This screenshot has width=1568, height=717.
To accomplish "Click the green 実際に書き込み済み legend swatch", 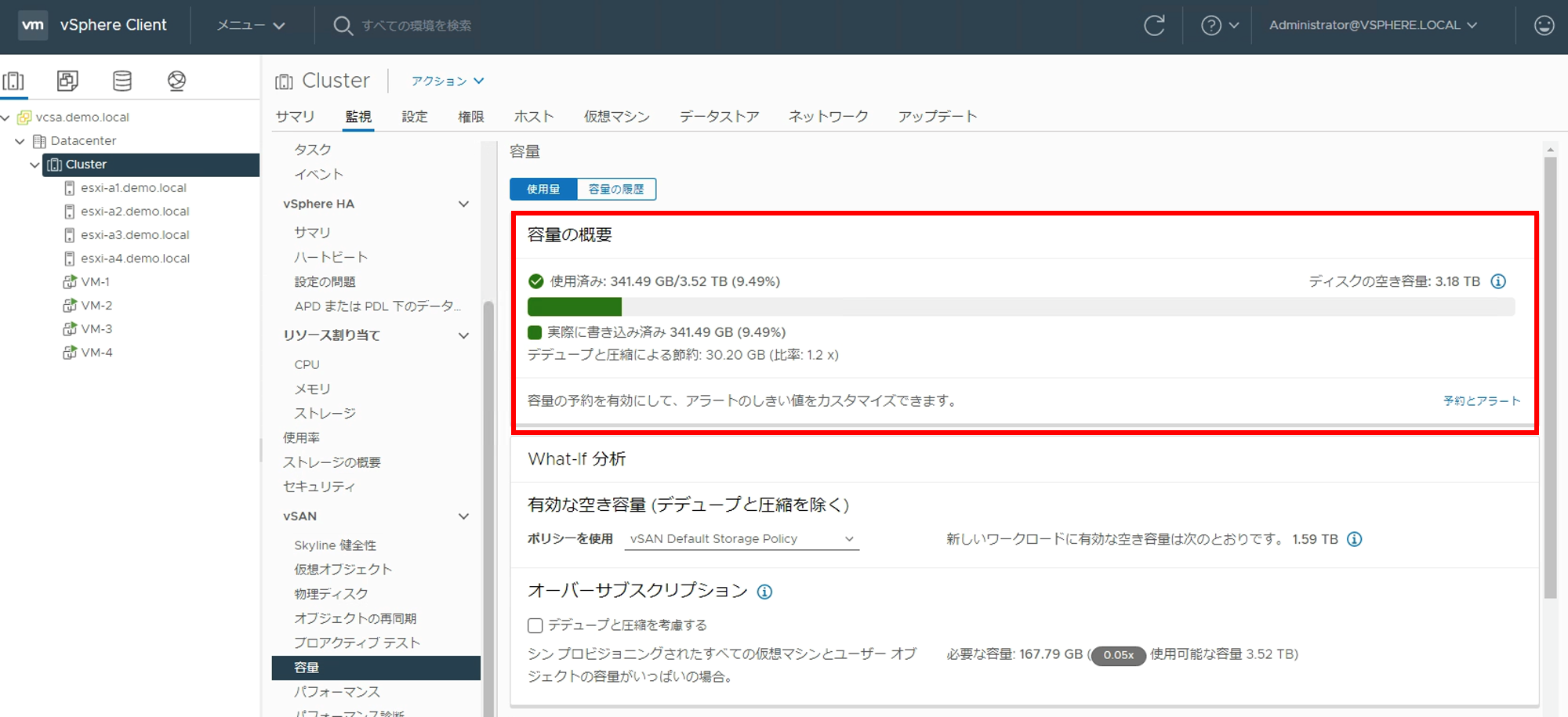I will point(535,332).
